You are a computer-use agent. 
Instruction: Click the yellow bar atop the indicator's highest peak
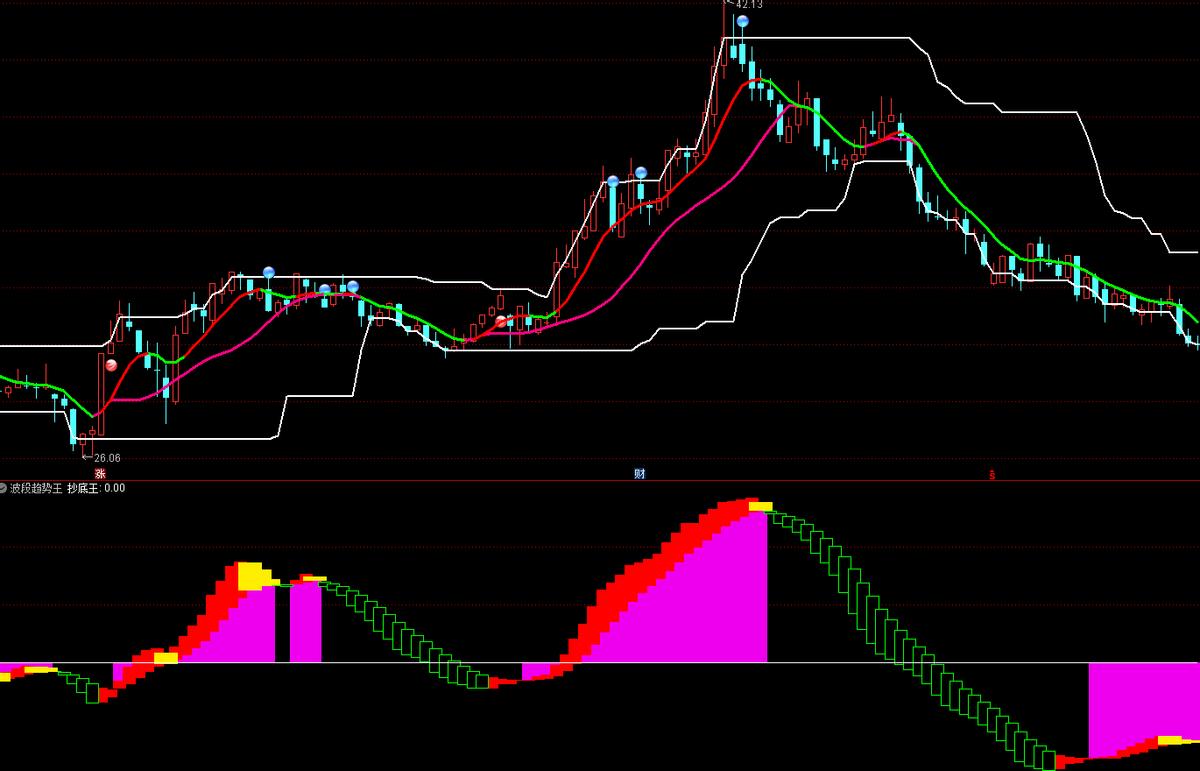[761, 506]
